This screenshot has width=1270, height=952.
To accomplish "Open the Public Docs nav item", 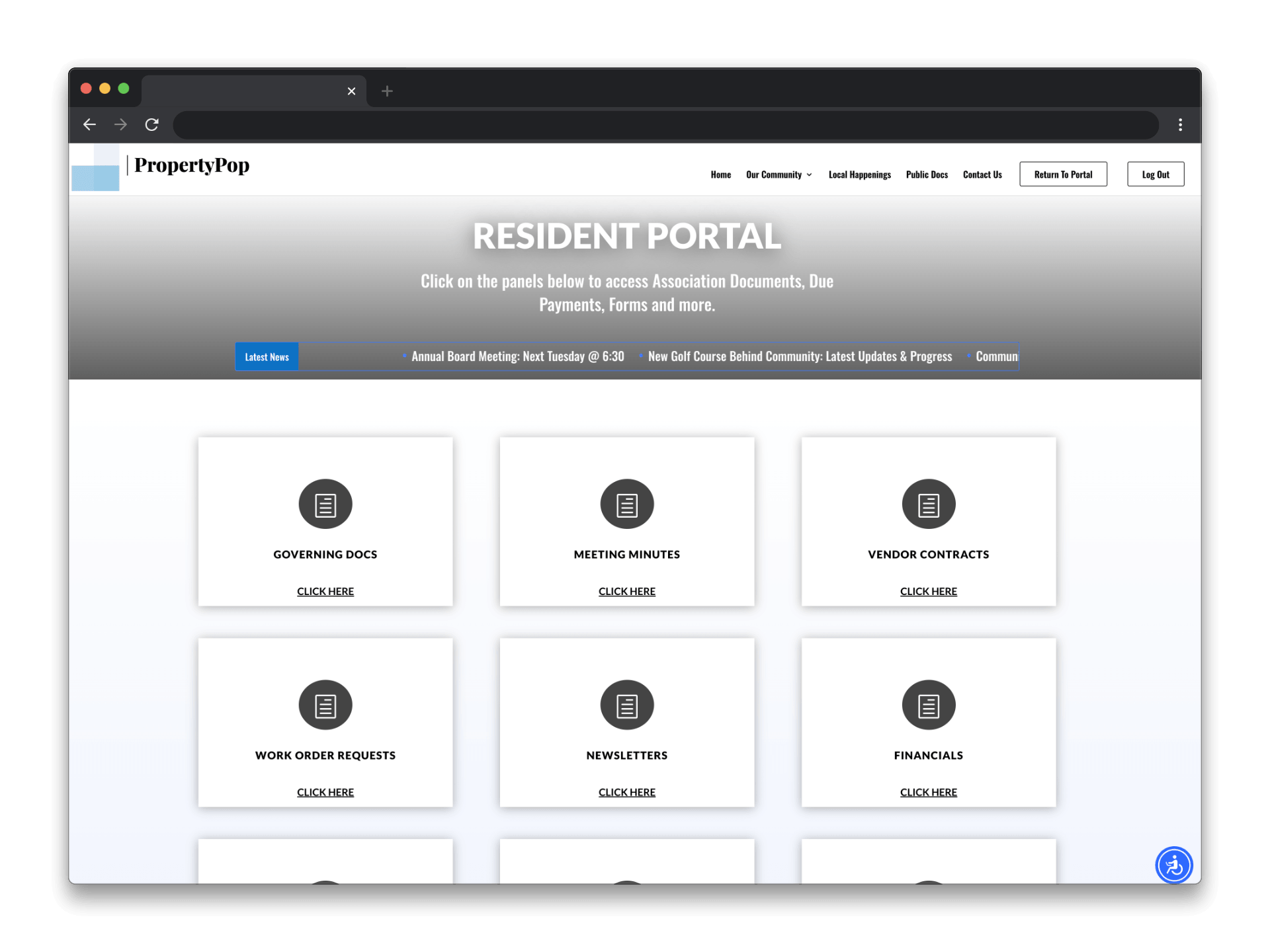I will click(927, 175).
